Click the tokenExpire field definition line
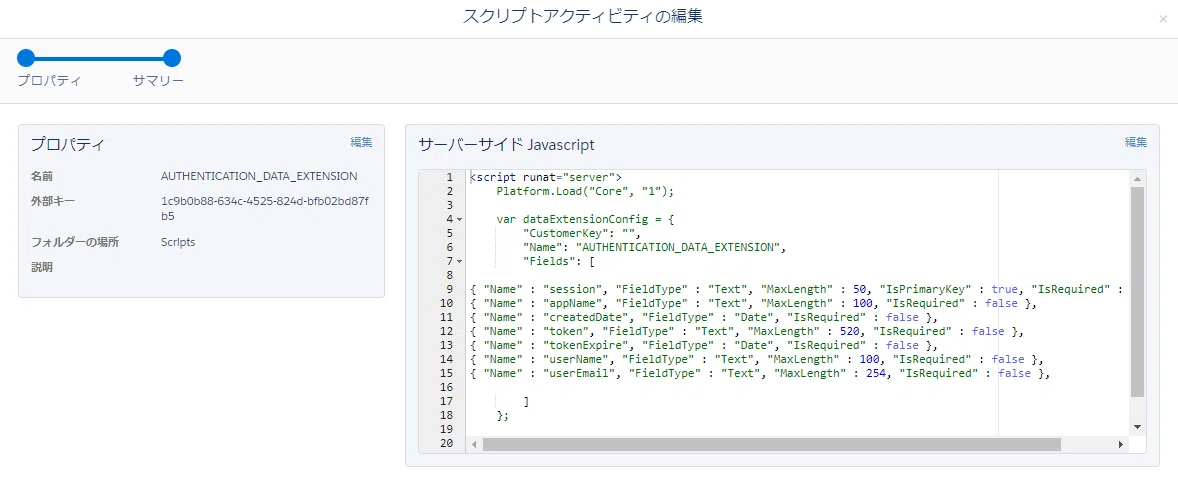This screenshot has height=480, width=1178. [703, 346]
